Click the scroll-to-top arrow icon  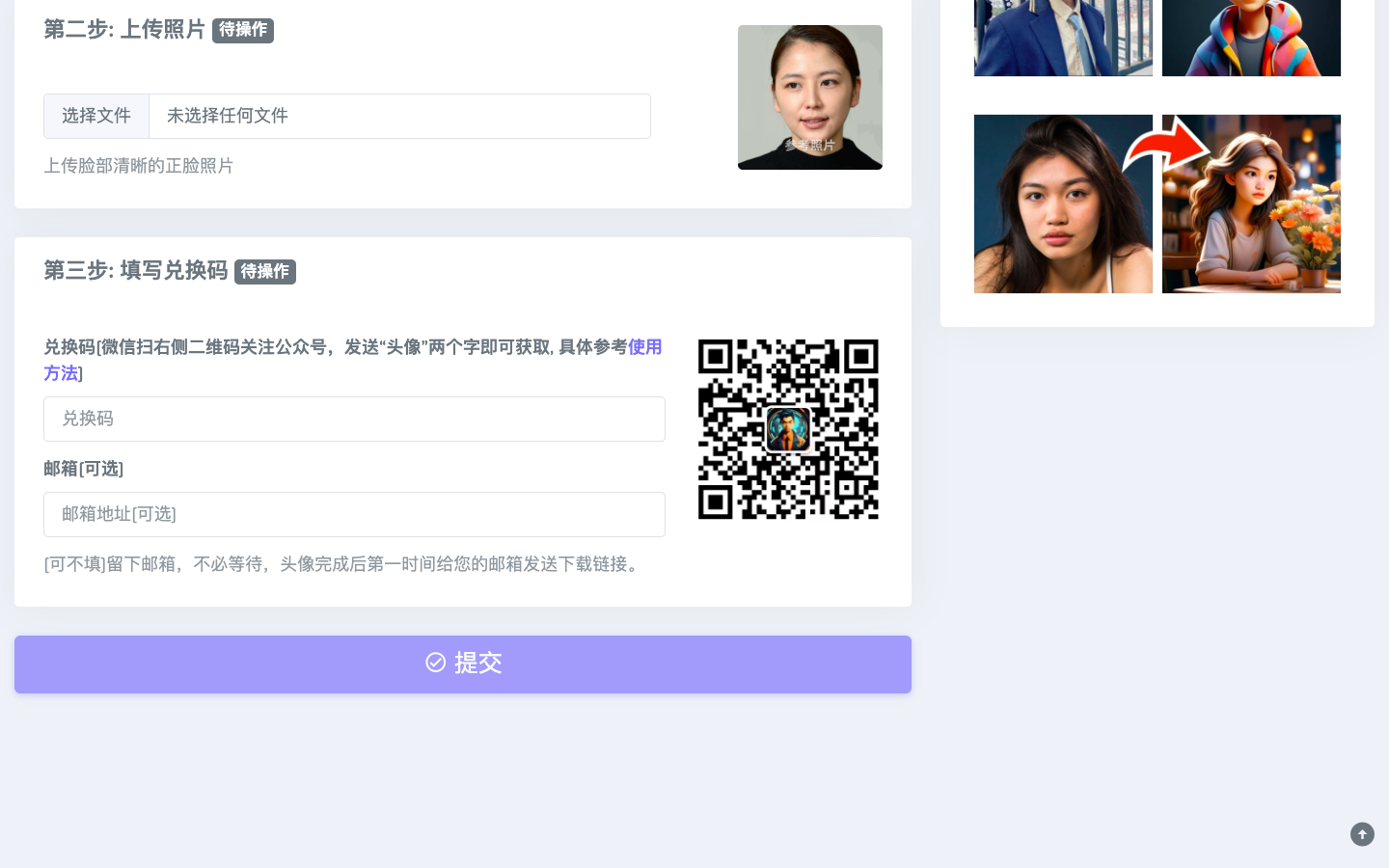pyautogui.click(x=1362, y=834)
